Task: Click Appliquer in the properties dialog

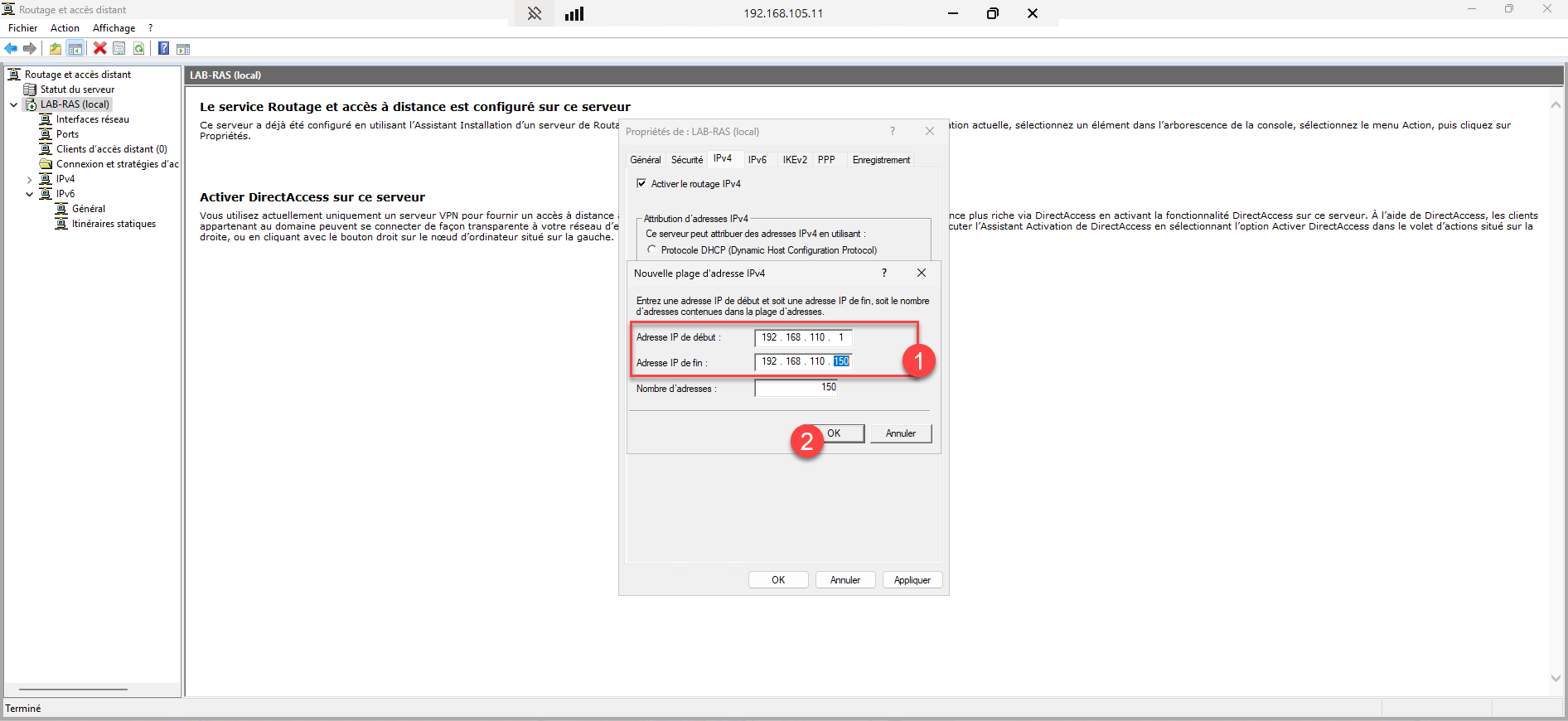Action: [x=912, y=580]
